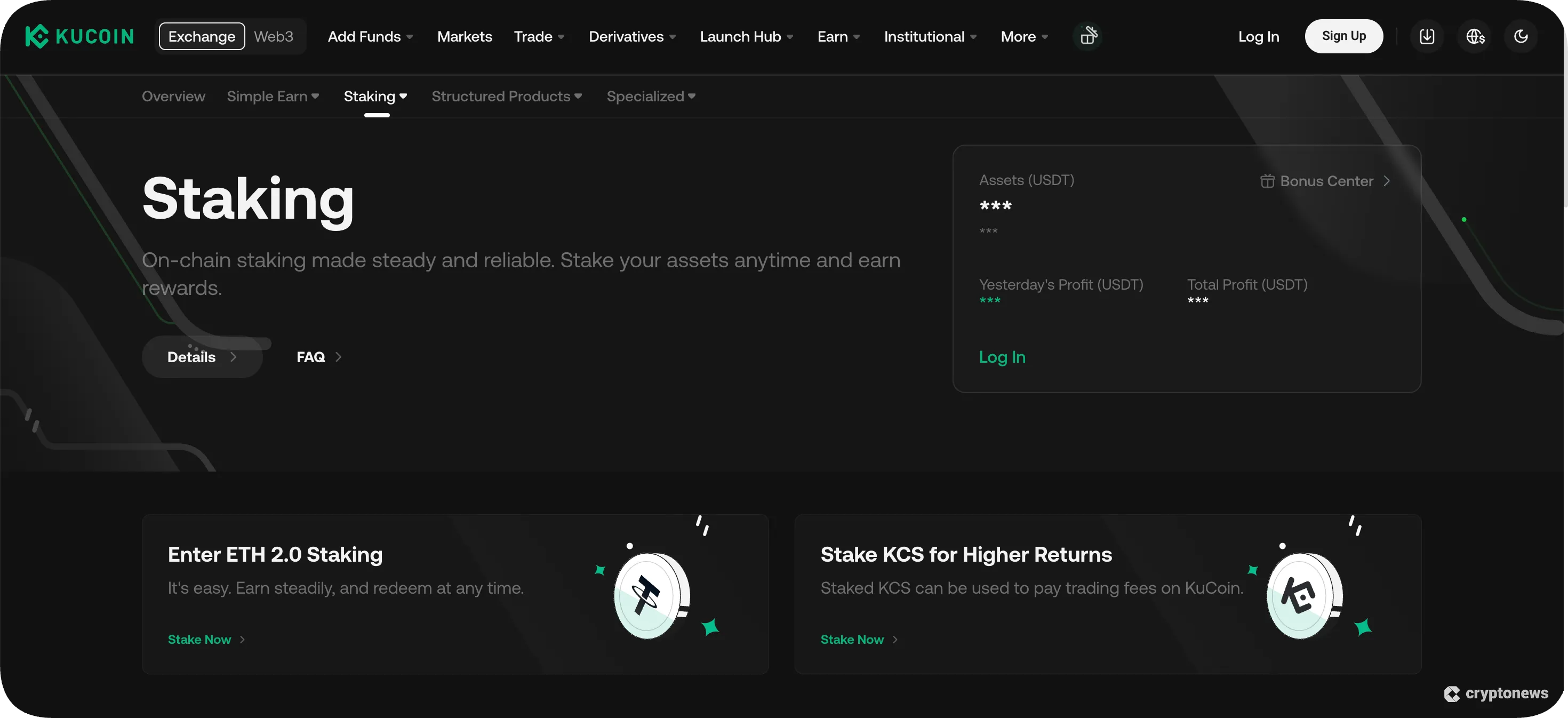The width and height of the screenshot is (1568, 718).
Task: Click Log In inside the assets panel
Action: click(x=1002, y=357)
